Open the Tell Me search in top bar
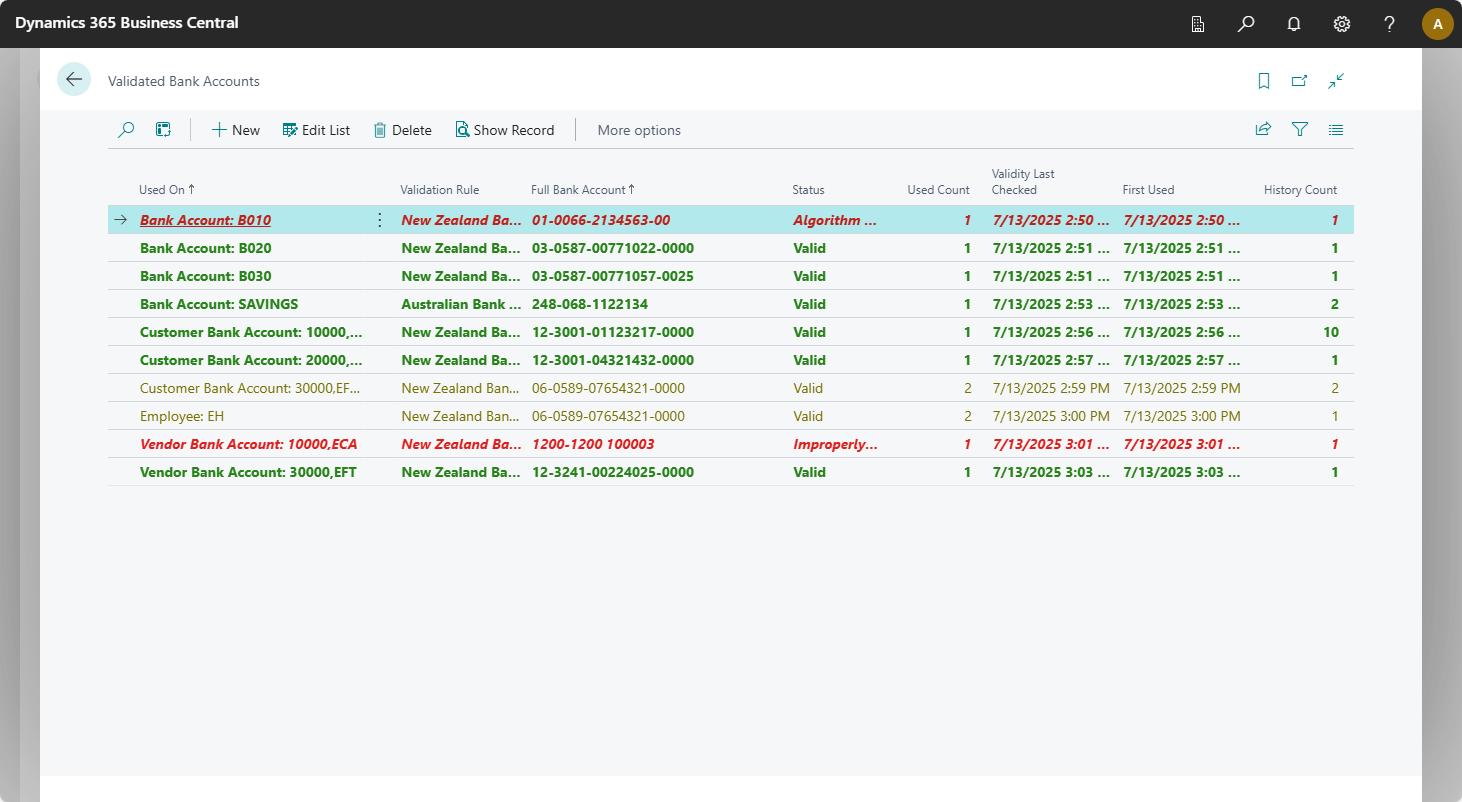 [x=1246, y=24]
